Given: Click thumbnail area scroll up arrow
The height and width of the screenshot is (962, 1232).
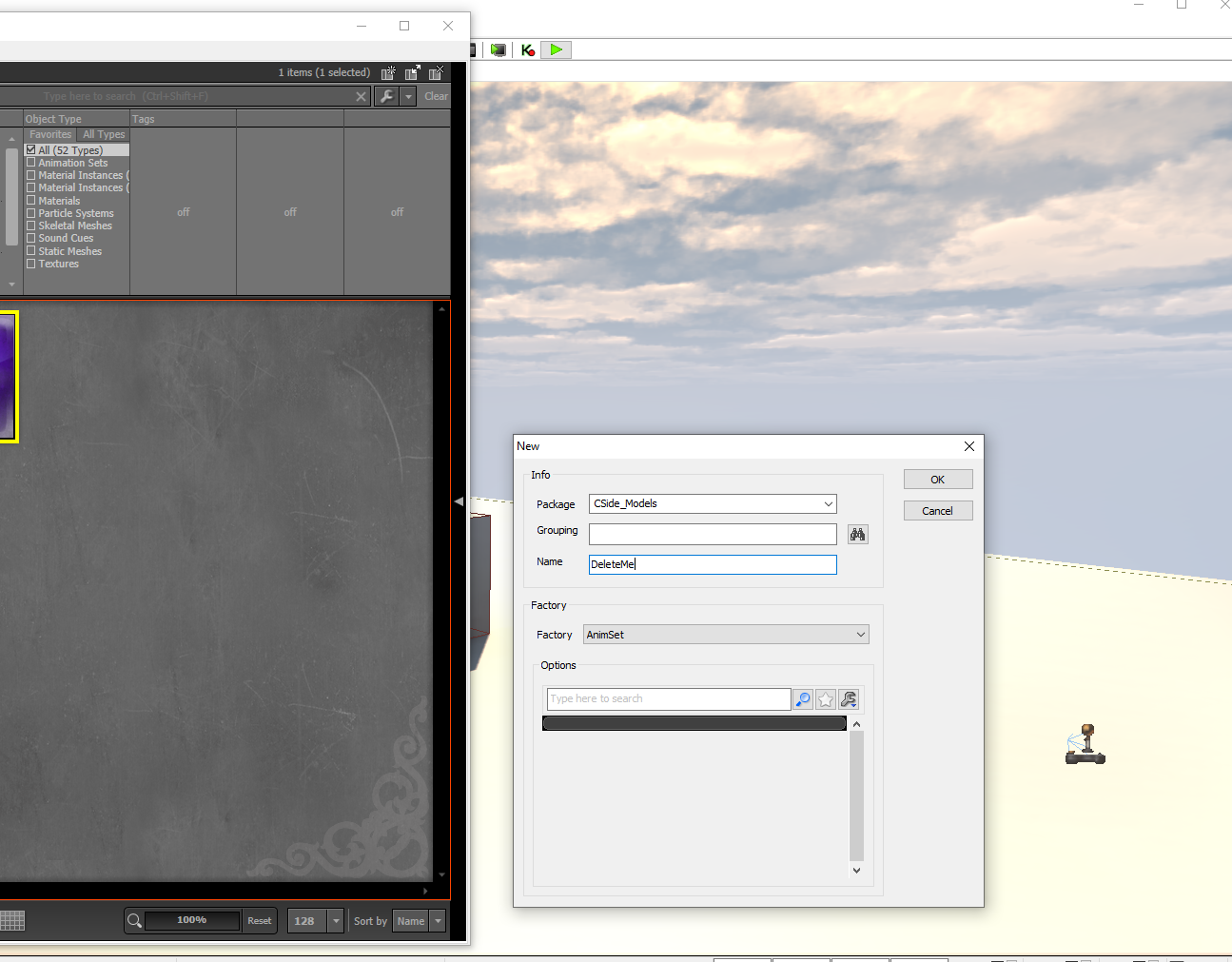Looking at the screenshot, I should tap(441, 309).
